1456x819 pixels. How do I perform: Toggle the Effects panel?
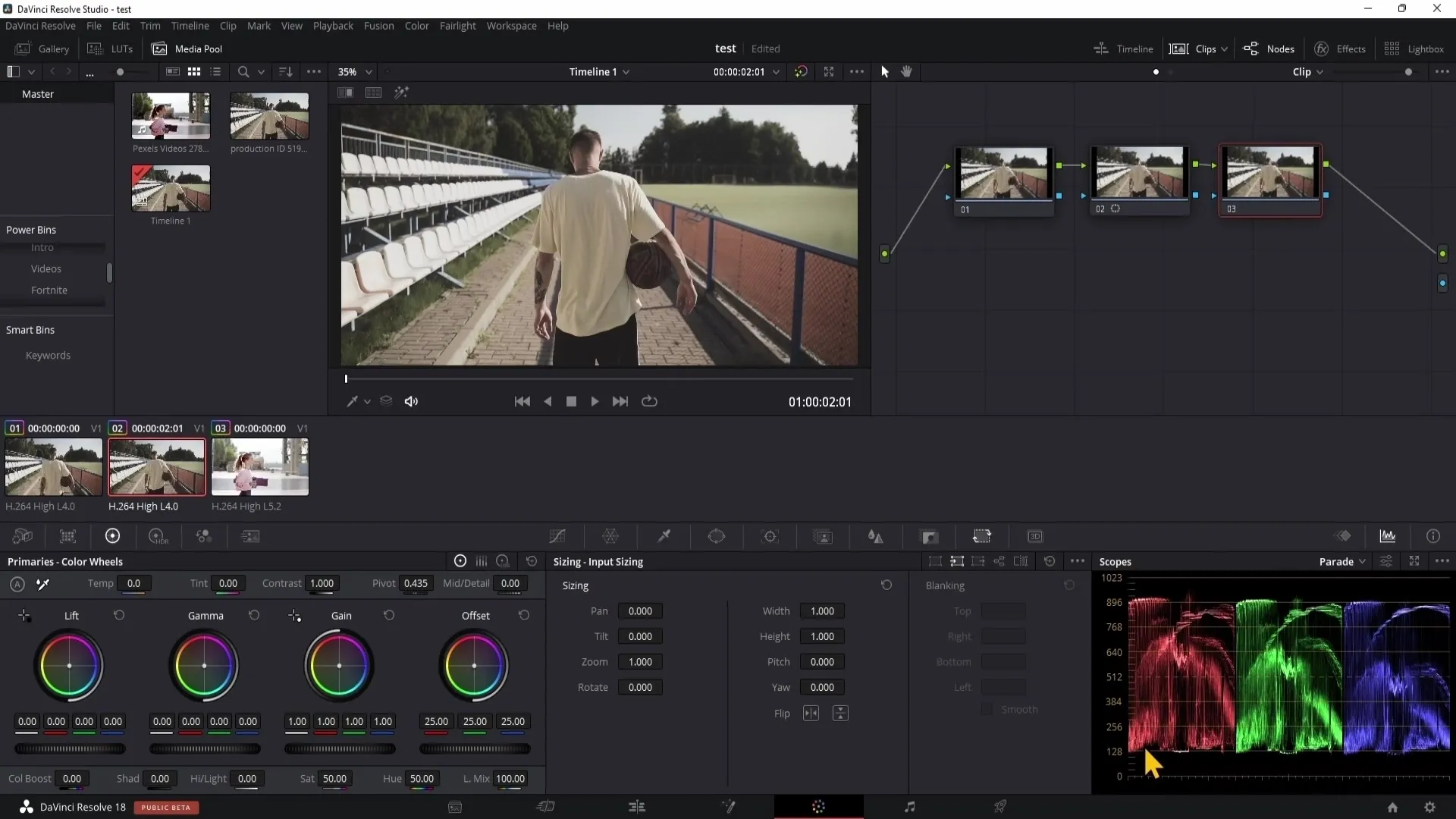tap(1339, 49)
